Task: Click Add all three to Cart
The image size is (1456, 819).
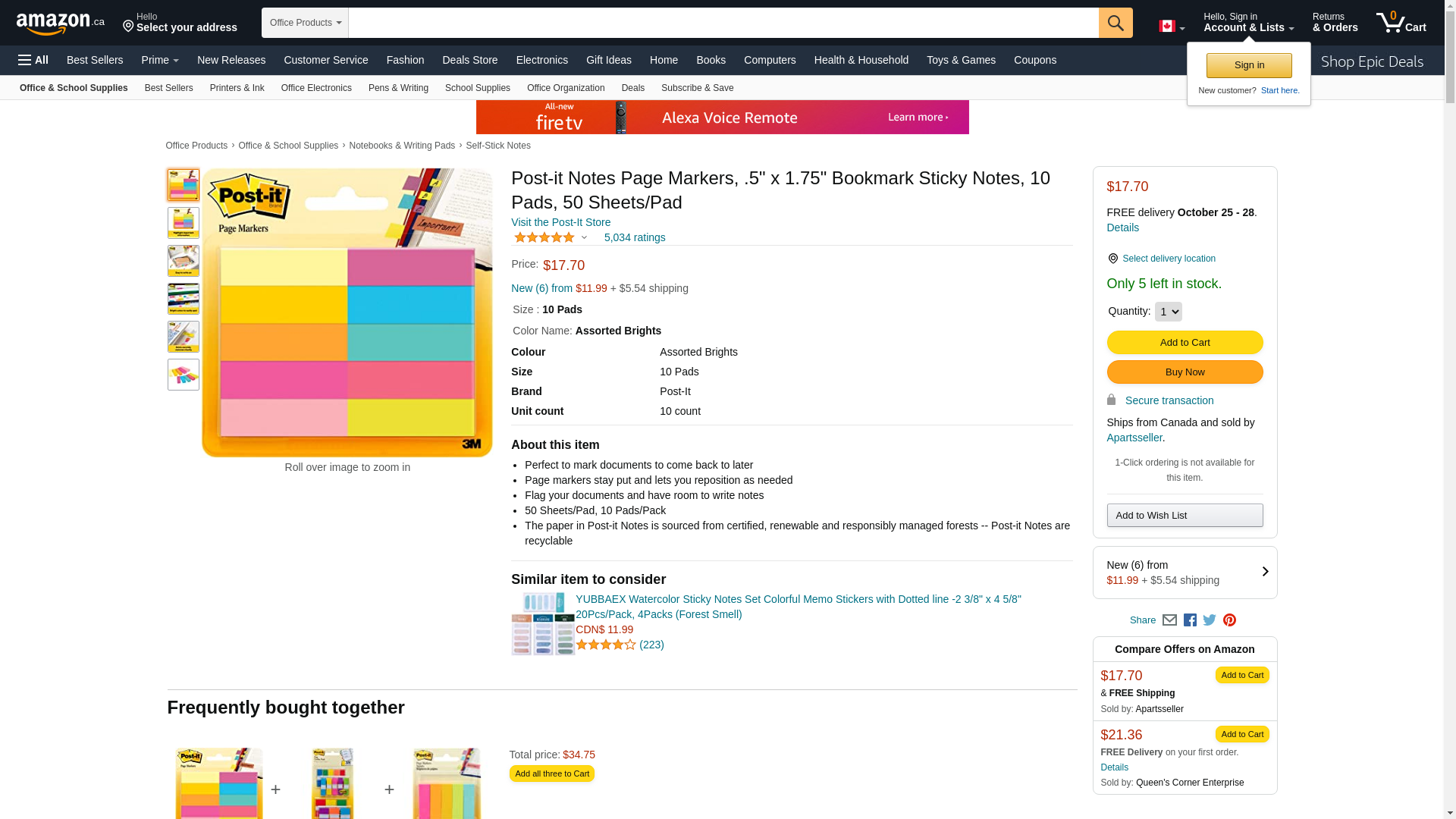Action: click(551, 773)
